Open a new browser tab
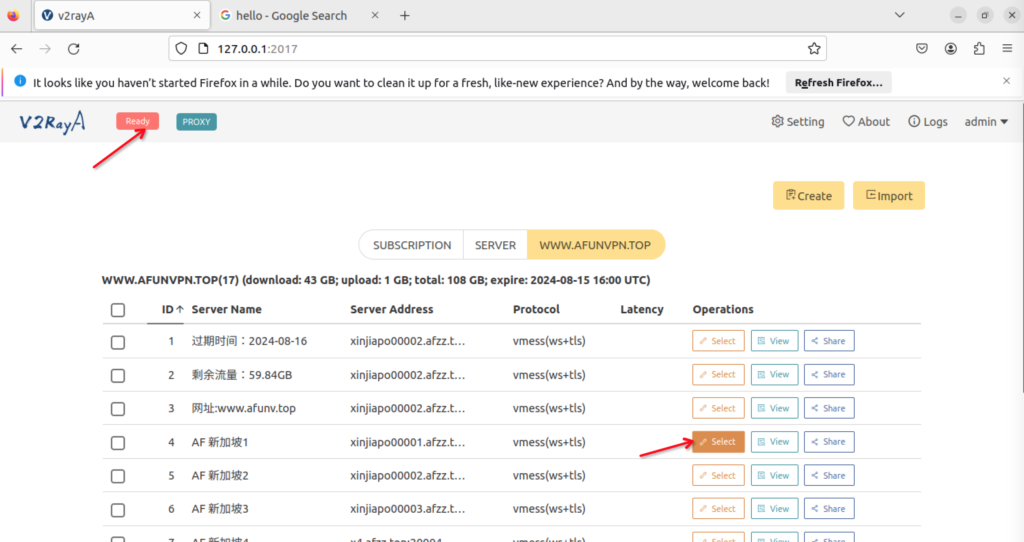This screenshot has width=1024, height=542. tap(405, 16)
